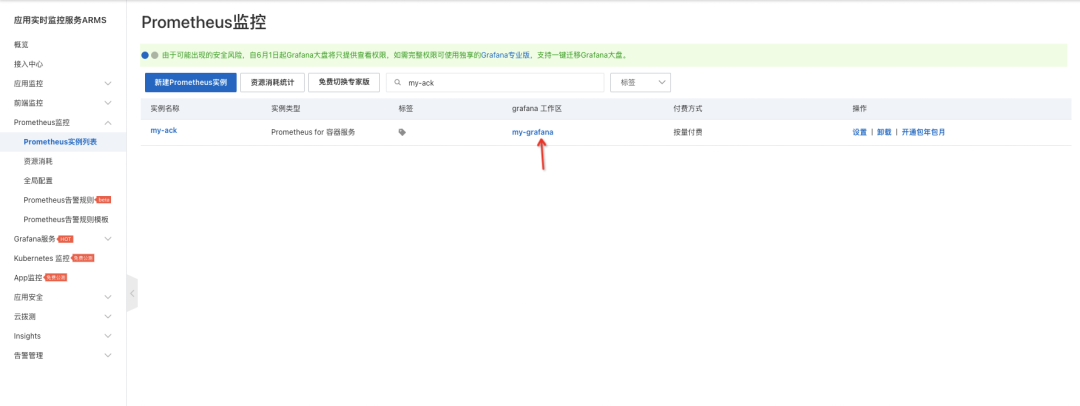Click 设置 for my-ack instance
Image resolution: width=1080 pixels, height=406 pixels.
pyautogui.click(x=860, y=132)
